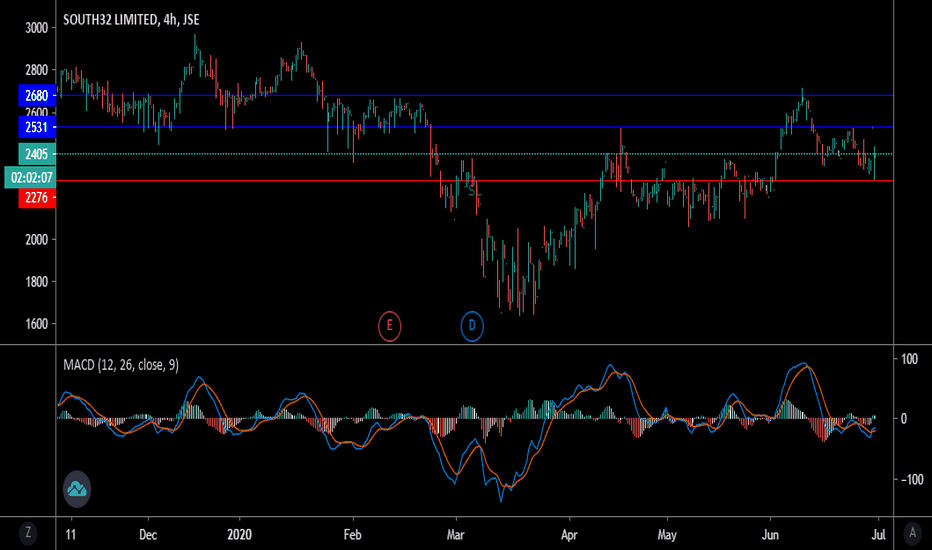Click the earnings E marker
The image size is (932, 550).
(x=389, y=326)
